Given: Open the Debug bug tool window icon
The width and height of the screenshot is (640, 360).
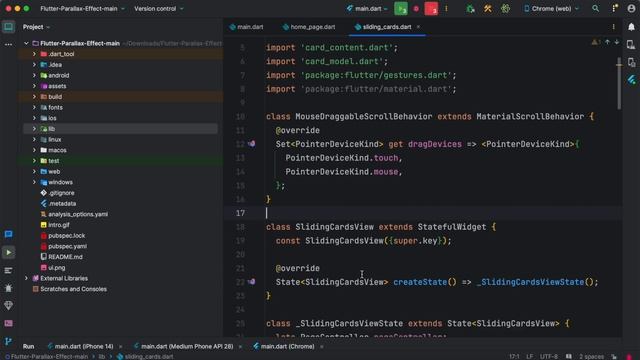Looking at the screenshot, I should click(x=8, y=288).
